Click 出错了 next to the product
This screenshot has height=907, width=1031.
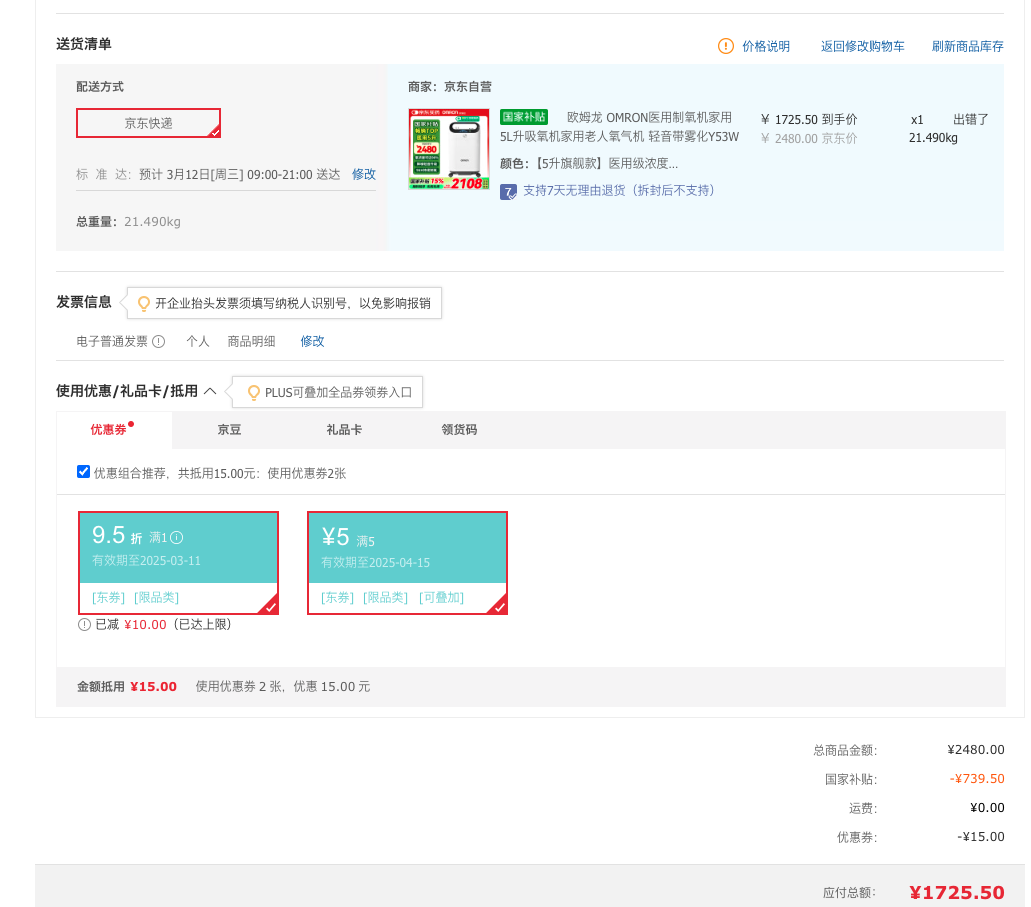click(x=971, y=120)
